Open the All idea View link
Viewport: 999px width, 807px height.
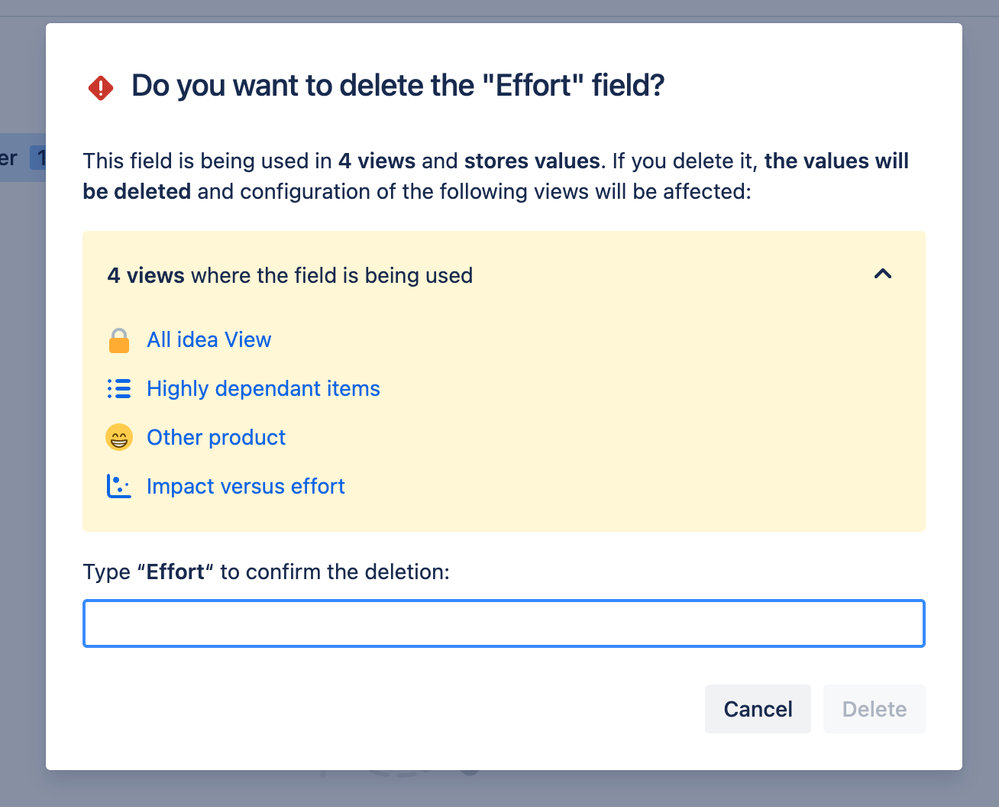point(209,340)
